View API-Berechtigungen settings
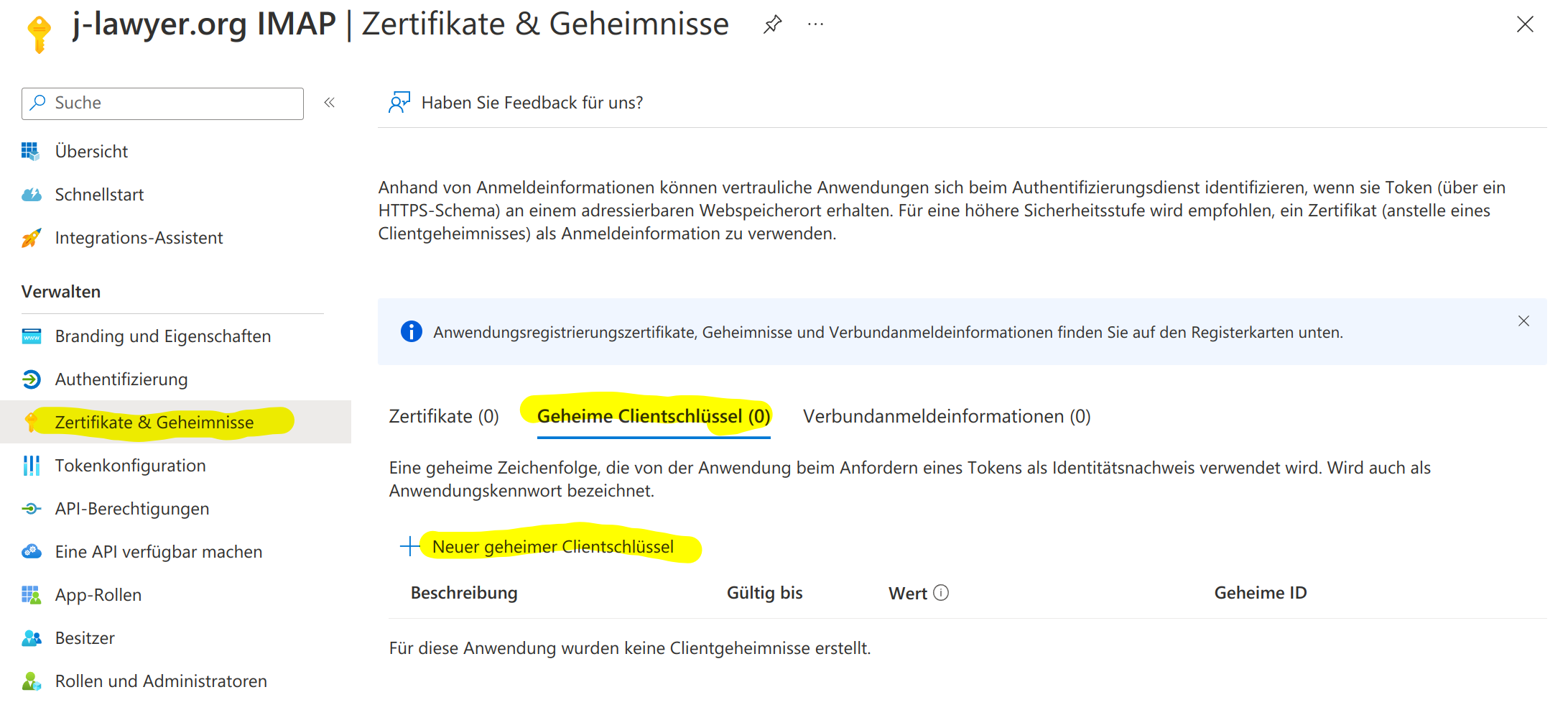 (x=131, y=508)
